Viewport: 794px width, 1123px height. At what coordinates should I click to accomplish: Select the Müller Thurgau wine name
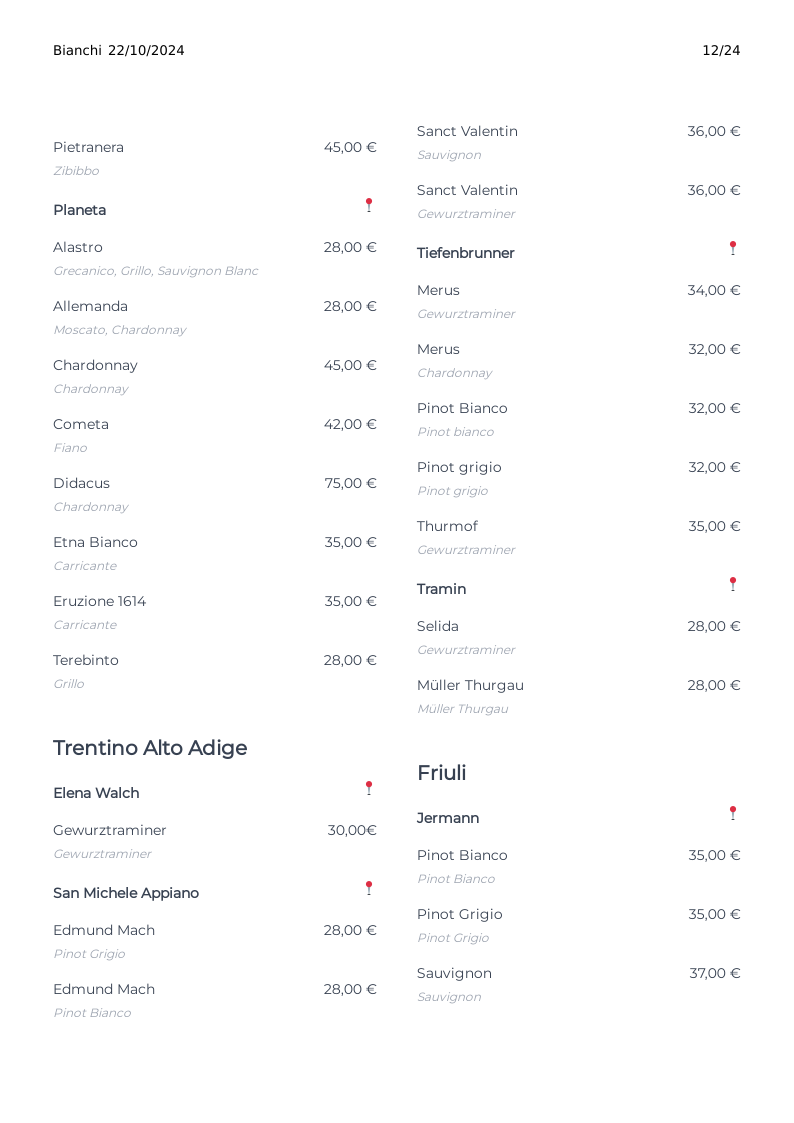tap(470, 685)
